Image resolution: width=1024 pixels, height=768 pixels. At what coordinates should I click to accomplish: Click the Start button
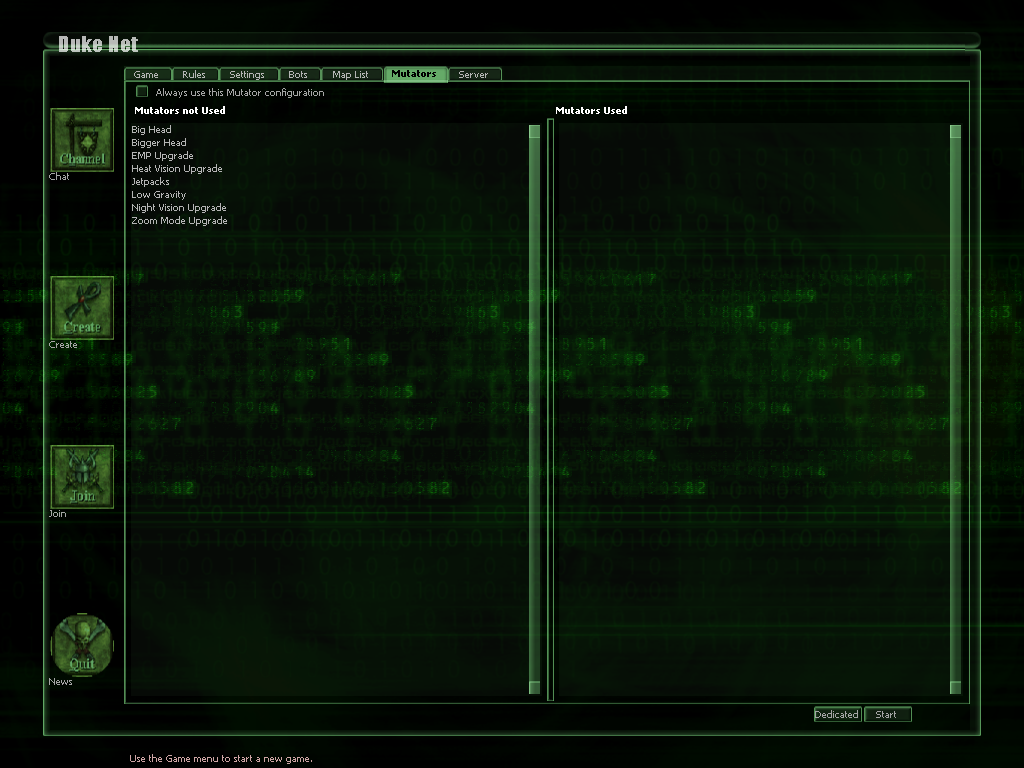coord(887,714)
